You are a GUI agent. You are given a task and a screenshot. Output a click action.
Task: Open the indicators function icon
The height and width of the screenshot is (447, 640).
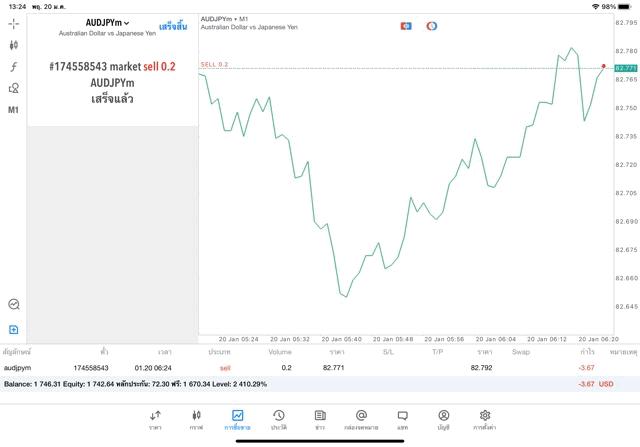click(x=13, y=67)
